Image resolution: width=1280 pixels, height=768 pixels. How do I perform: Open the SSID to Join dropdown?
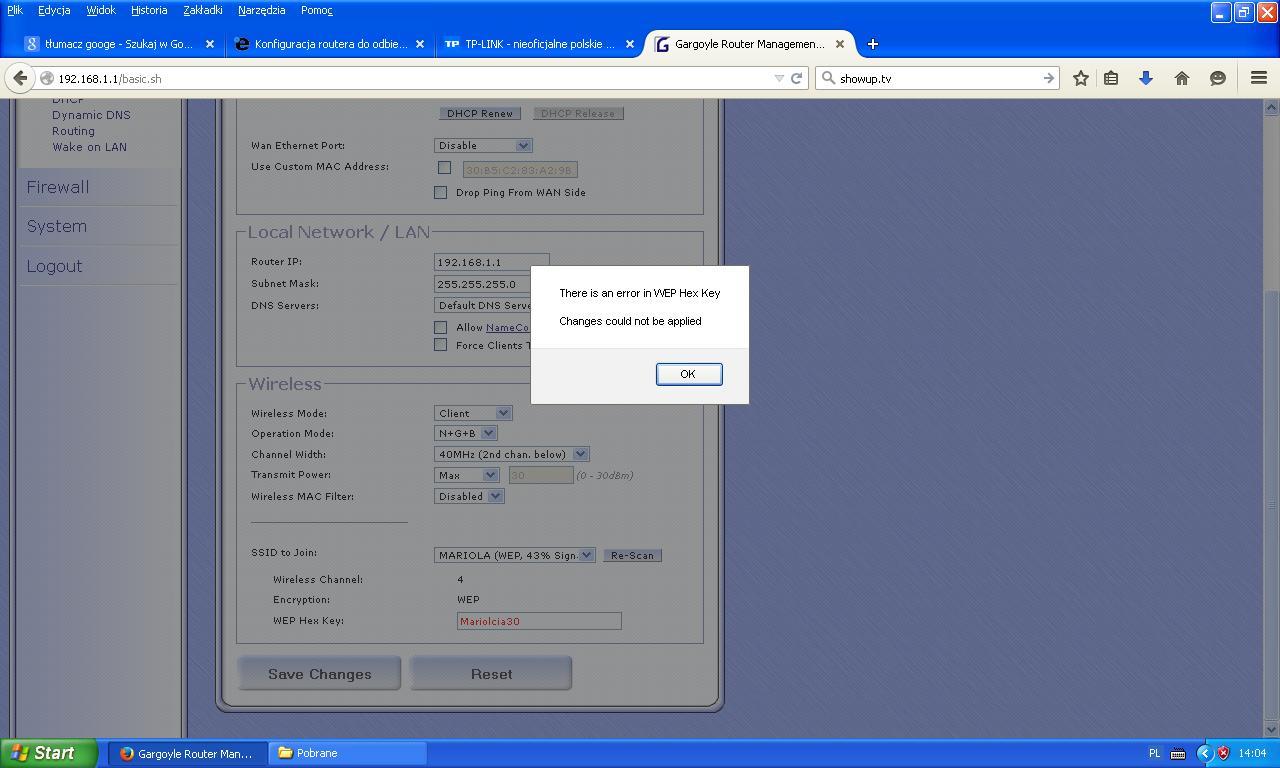coord(516,555)
